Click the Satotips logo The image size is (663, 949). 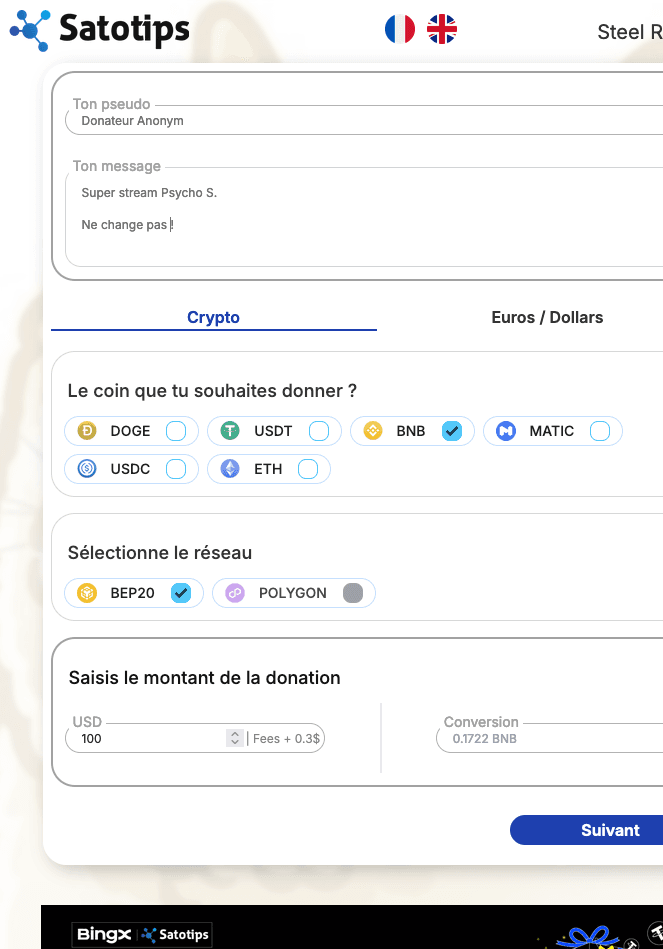(100, 29)
